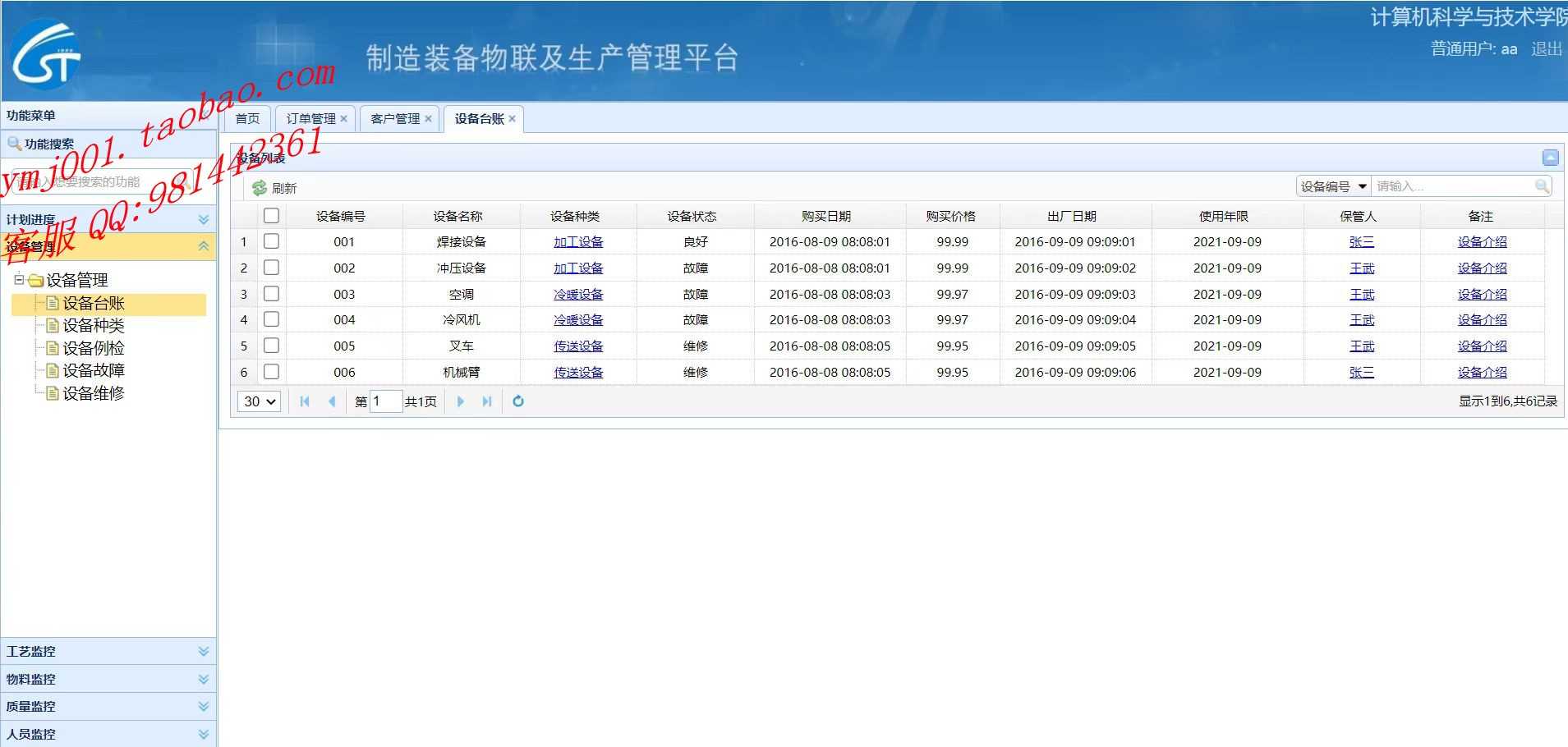Go to the first page
The height and width of the screenshot is (747, 1568).
[305, 401]
